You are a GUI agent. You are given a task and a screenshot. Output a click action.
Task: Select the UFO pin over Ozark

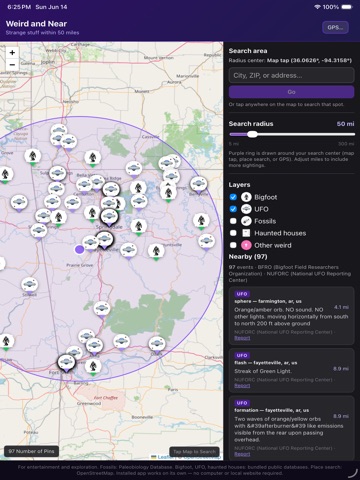[157, 345]
